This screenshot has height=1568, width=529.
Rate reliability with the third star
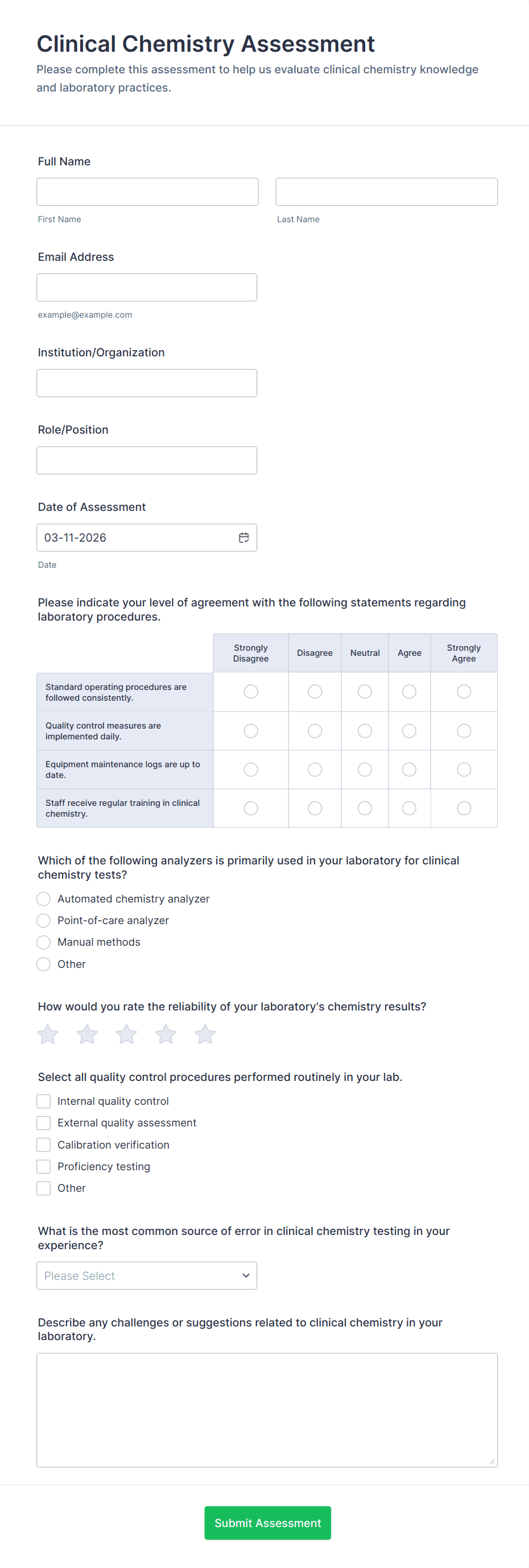coord(126,1034)
